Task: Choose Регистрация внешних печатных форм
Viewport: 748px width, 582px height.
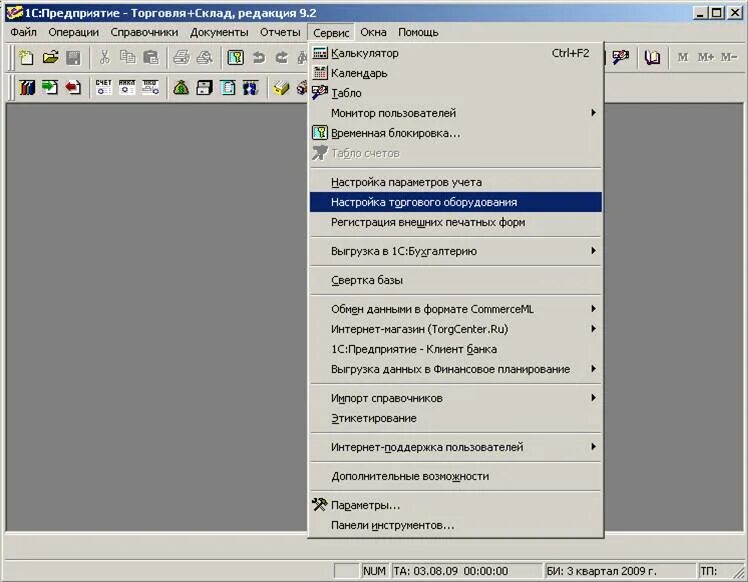Action: [456, 222]
